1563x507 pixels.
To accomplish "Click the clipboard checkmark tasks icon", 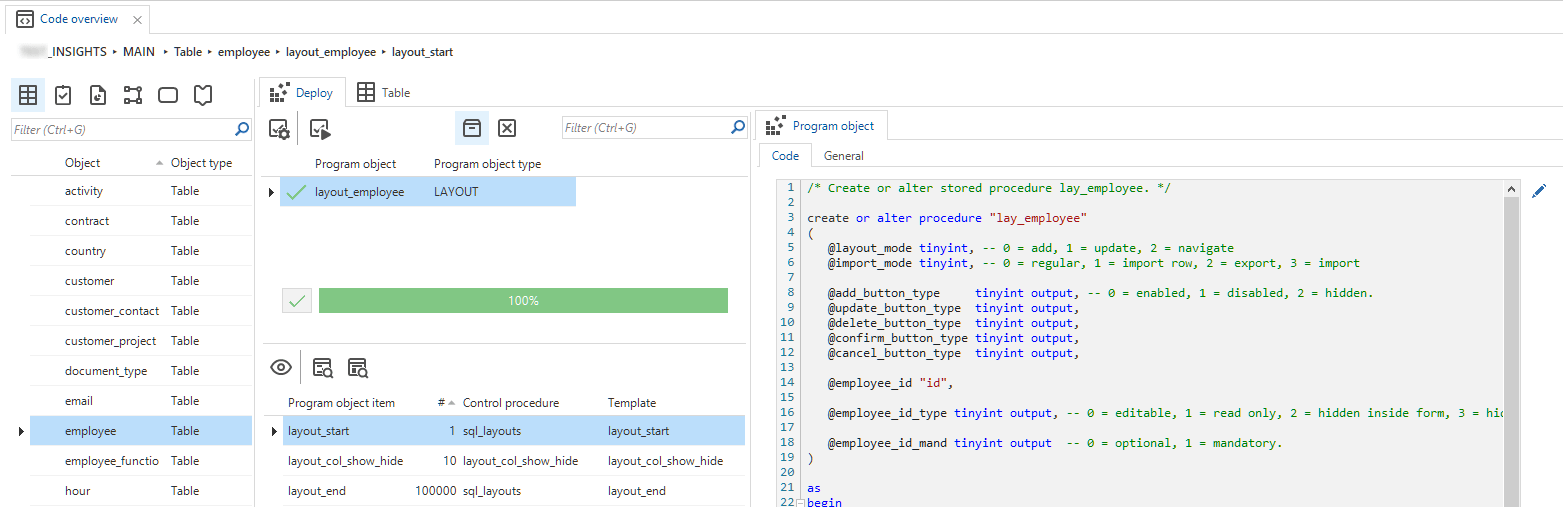I will pos(63,95).
